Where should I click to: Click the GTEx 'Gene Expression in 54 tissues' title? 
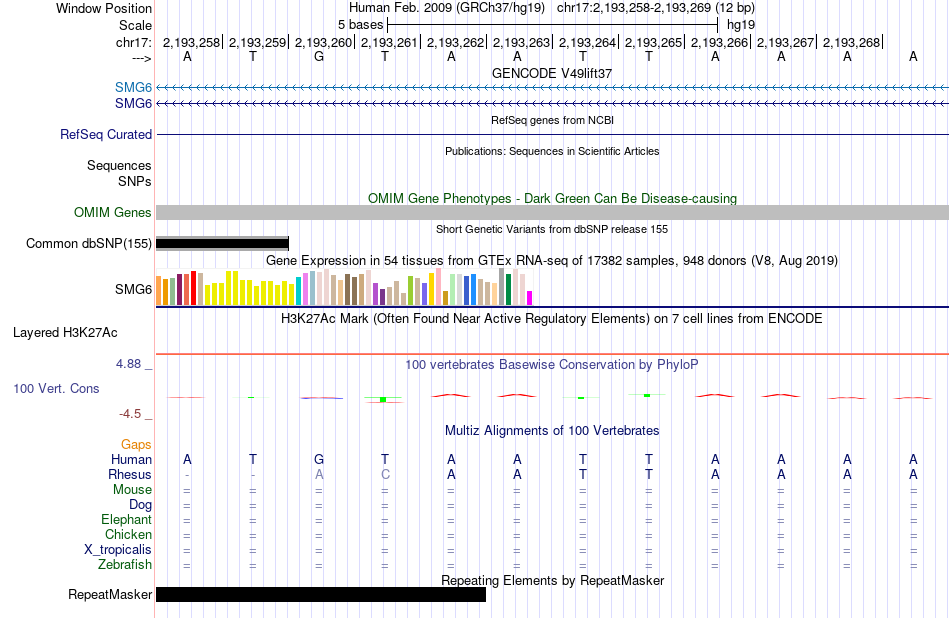point(552,261)
